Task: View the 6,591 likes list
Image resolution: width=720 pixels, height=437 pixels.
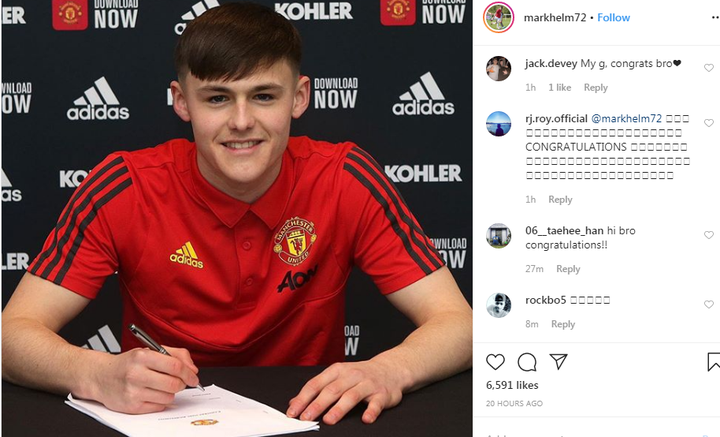Action: click(x=512, y=385)
